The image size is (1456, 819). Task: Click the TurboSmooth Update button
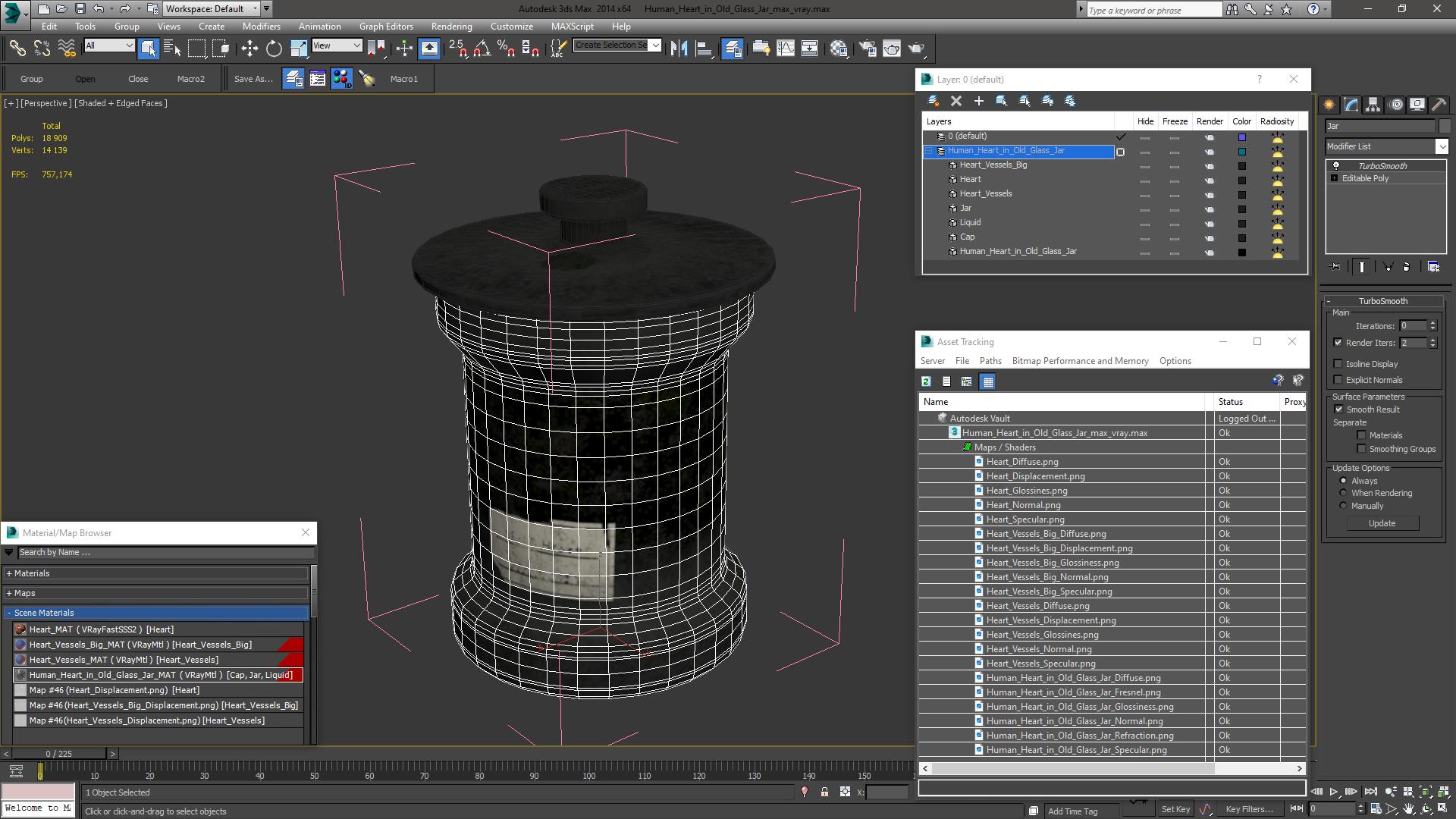pyautogui.click(x=1382, y=523)
